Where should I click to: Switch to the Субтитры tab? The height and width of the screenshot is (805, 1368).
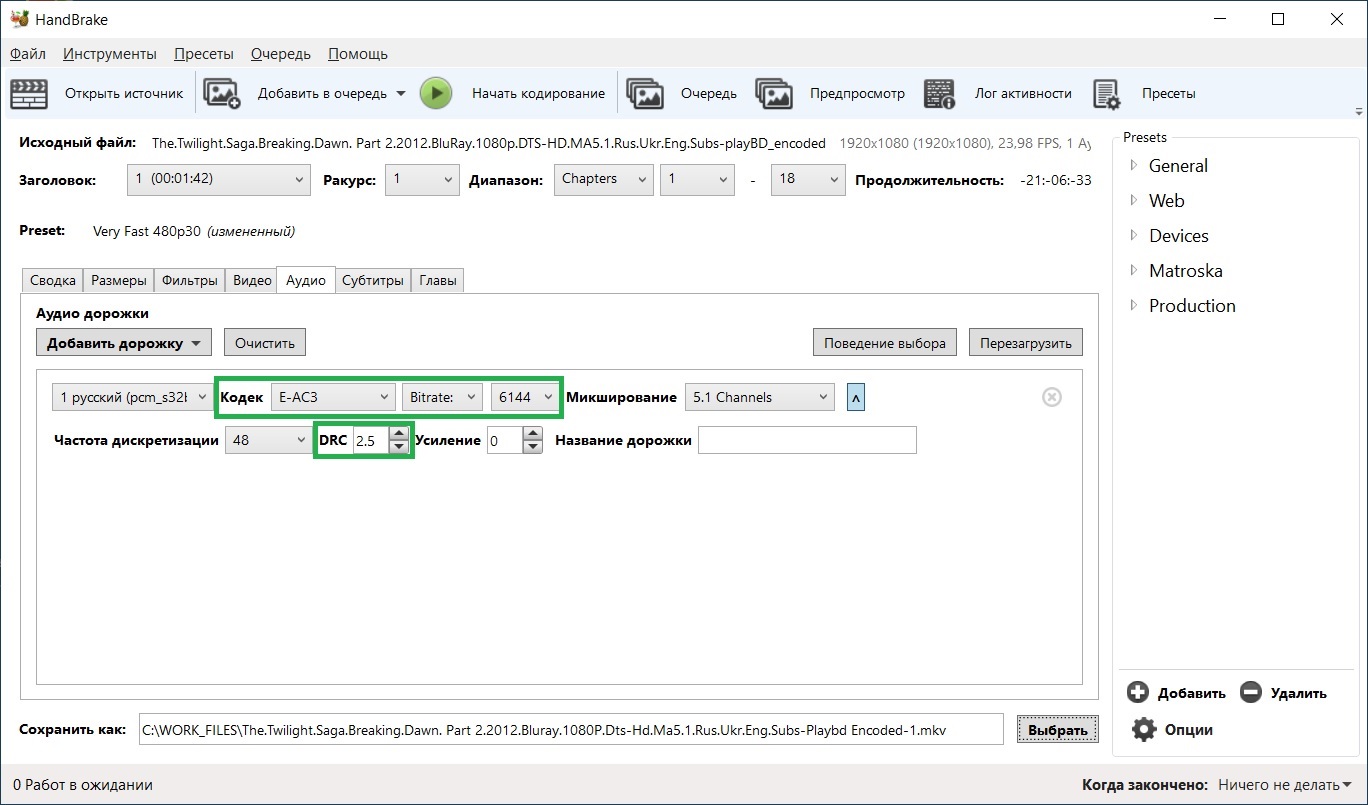point(373,281)
